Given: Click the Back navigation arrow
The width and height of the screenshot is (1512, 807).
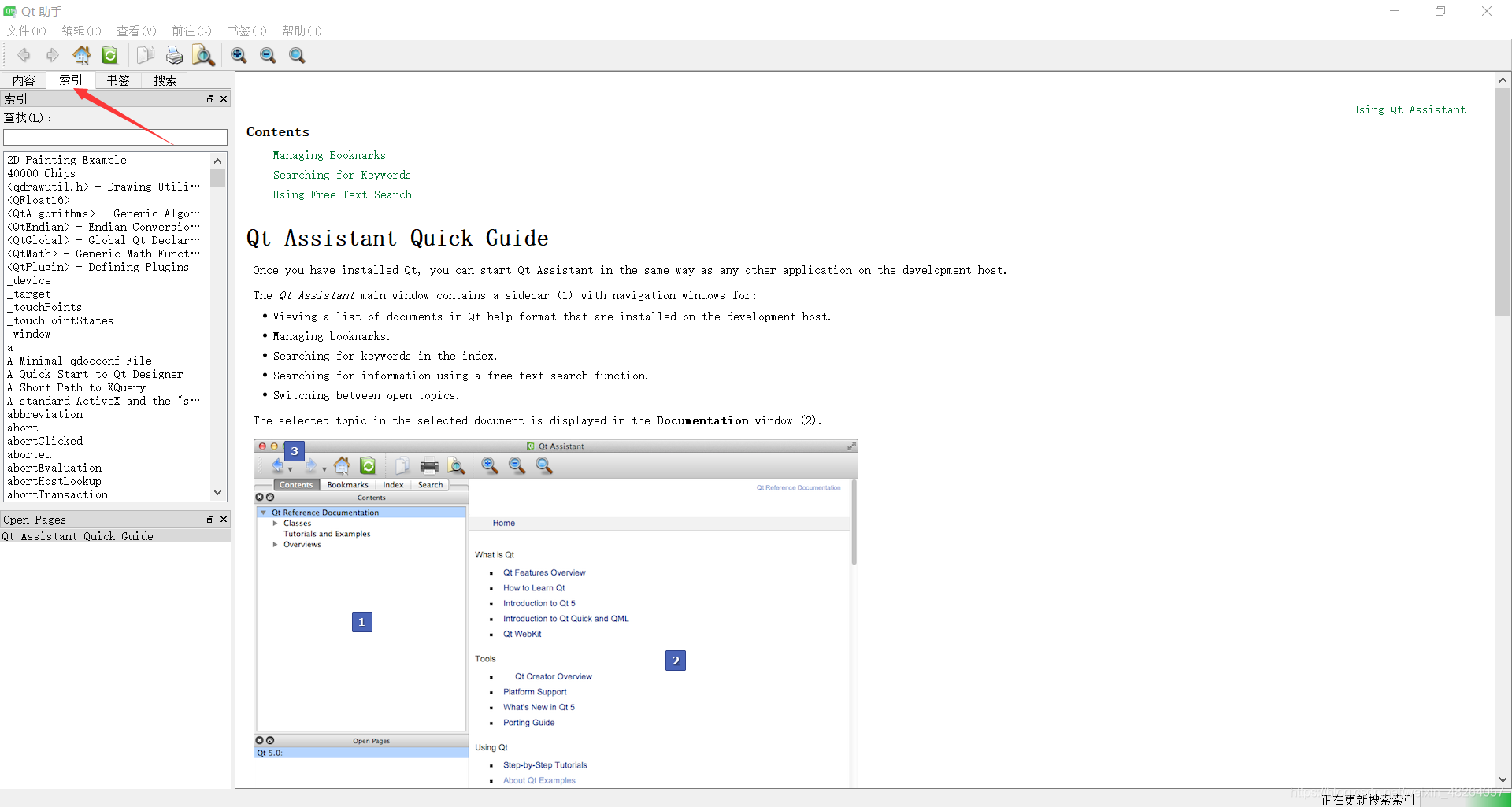Looking at the screenshot, I should [24, 55].
